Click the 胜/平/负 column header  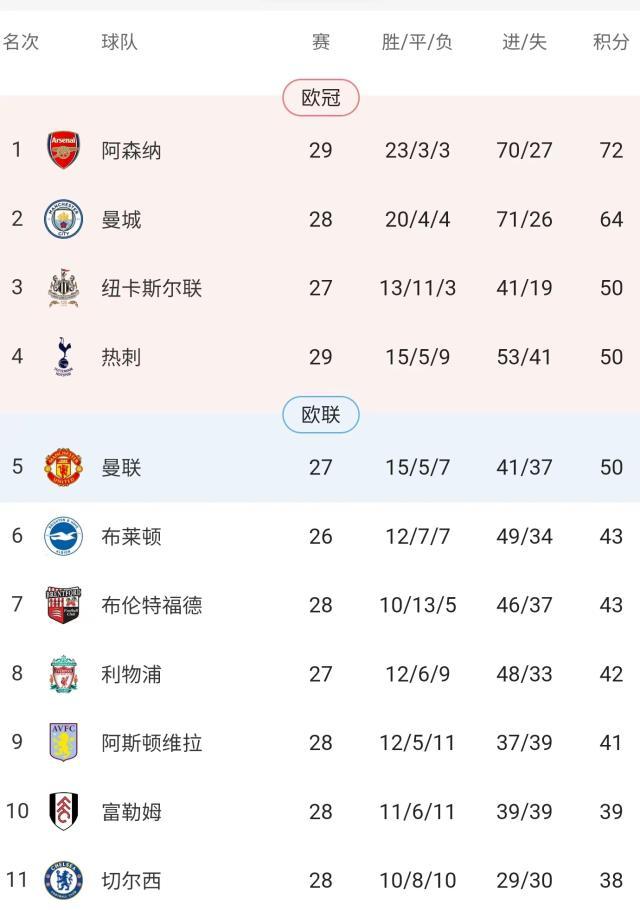(x=417, y=42)
